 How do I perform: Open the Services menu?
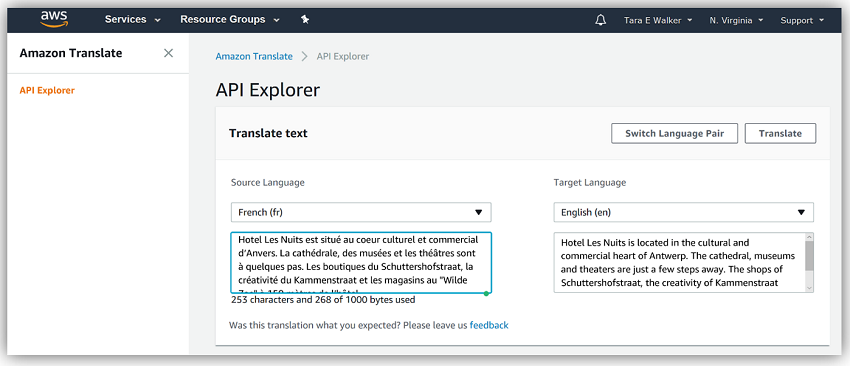tap(133, 20)
